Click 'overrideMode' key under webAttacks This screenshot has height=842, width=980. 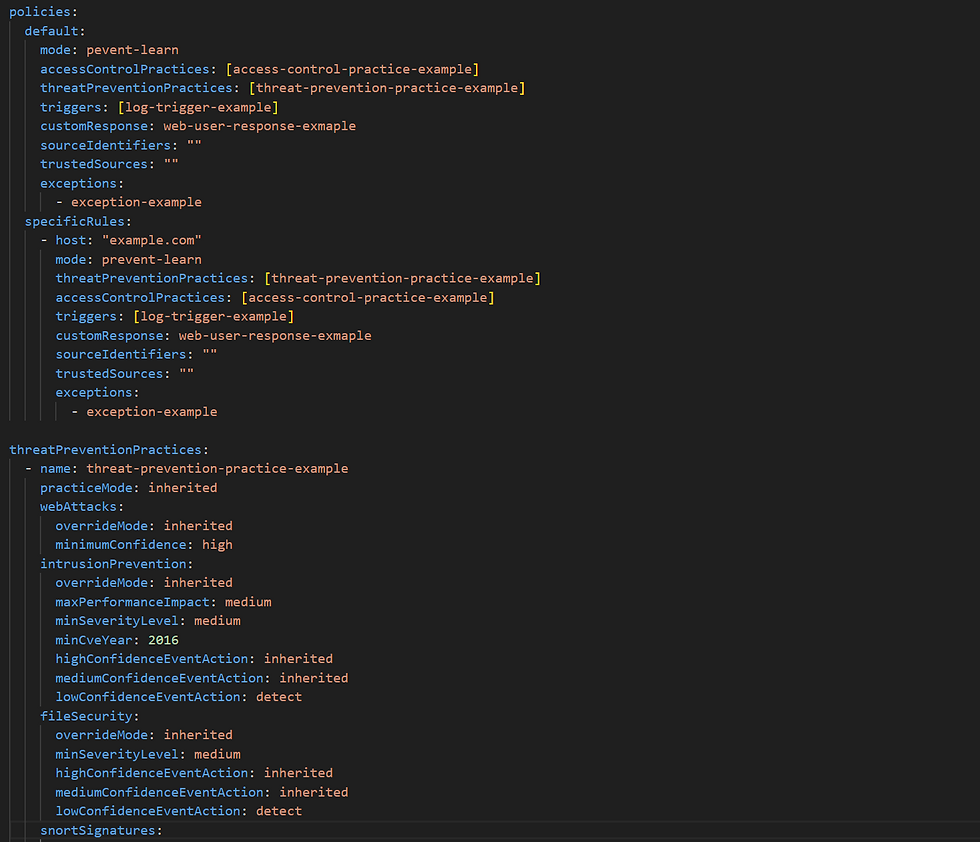coord(101,526)
